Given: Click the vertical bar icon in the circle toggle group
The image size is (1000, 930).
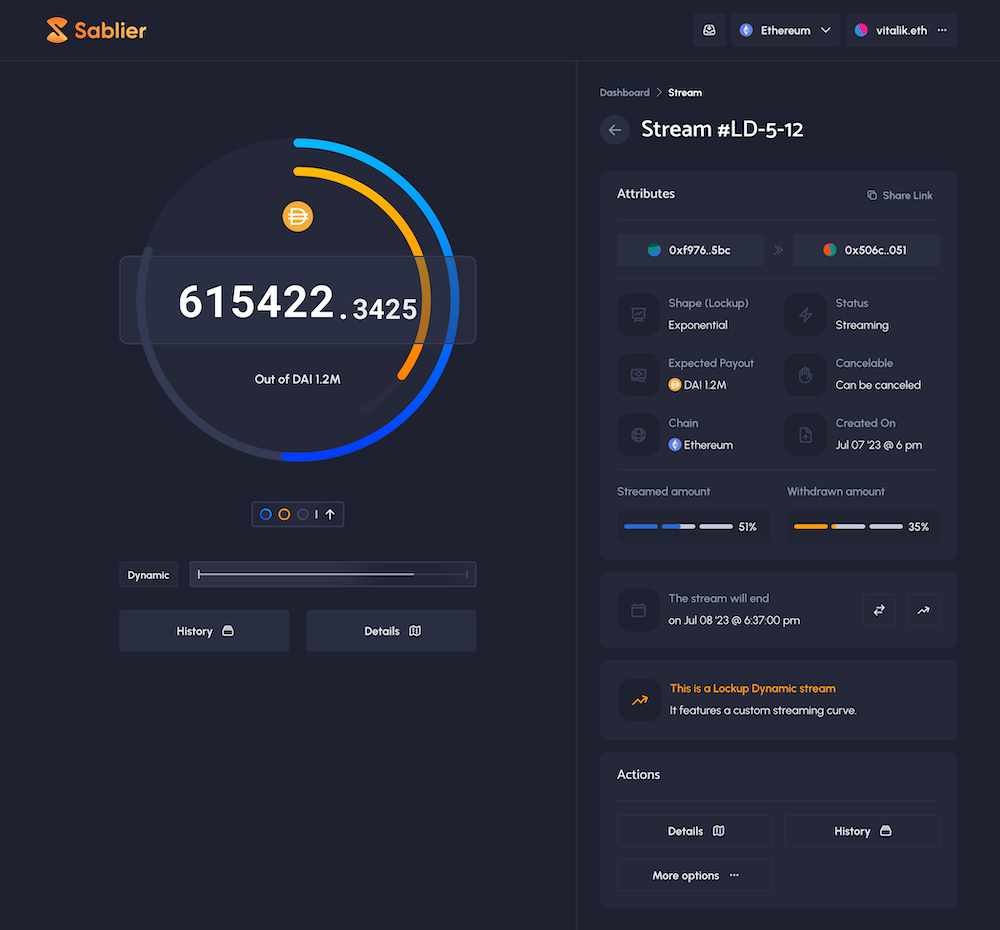Looking at the screenshot, I should (x=316, y=514).
